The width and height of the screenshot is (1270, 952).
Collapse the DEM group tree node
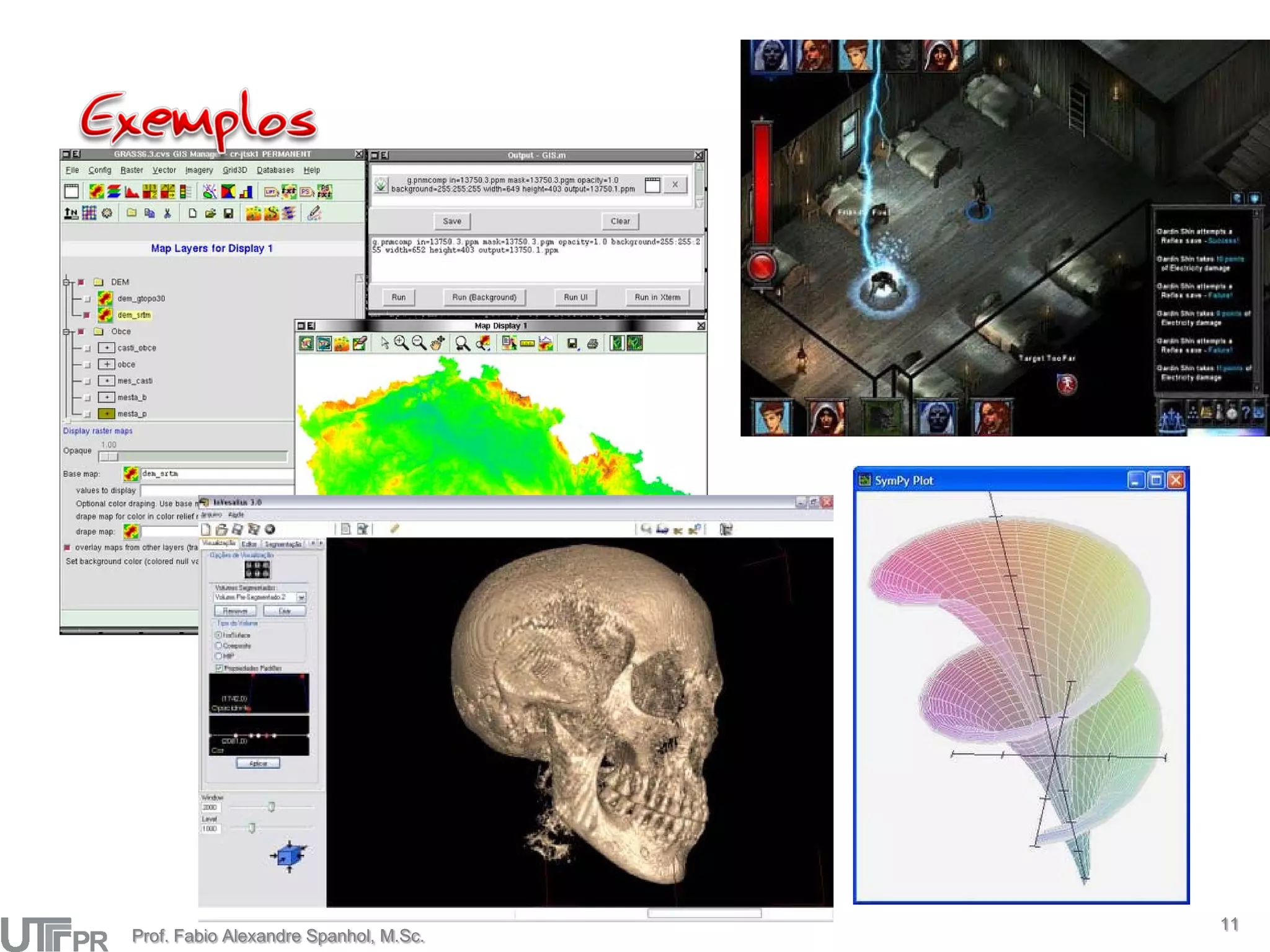tap(66, 282)
